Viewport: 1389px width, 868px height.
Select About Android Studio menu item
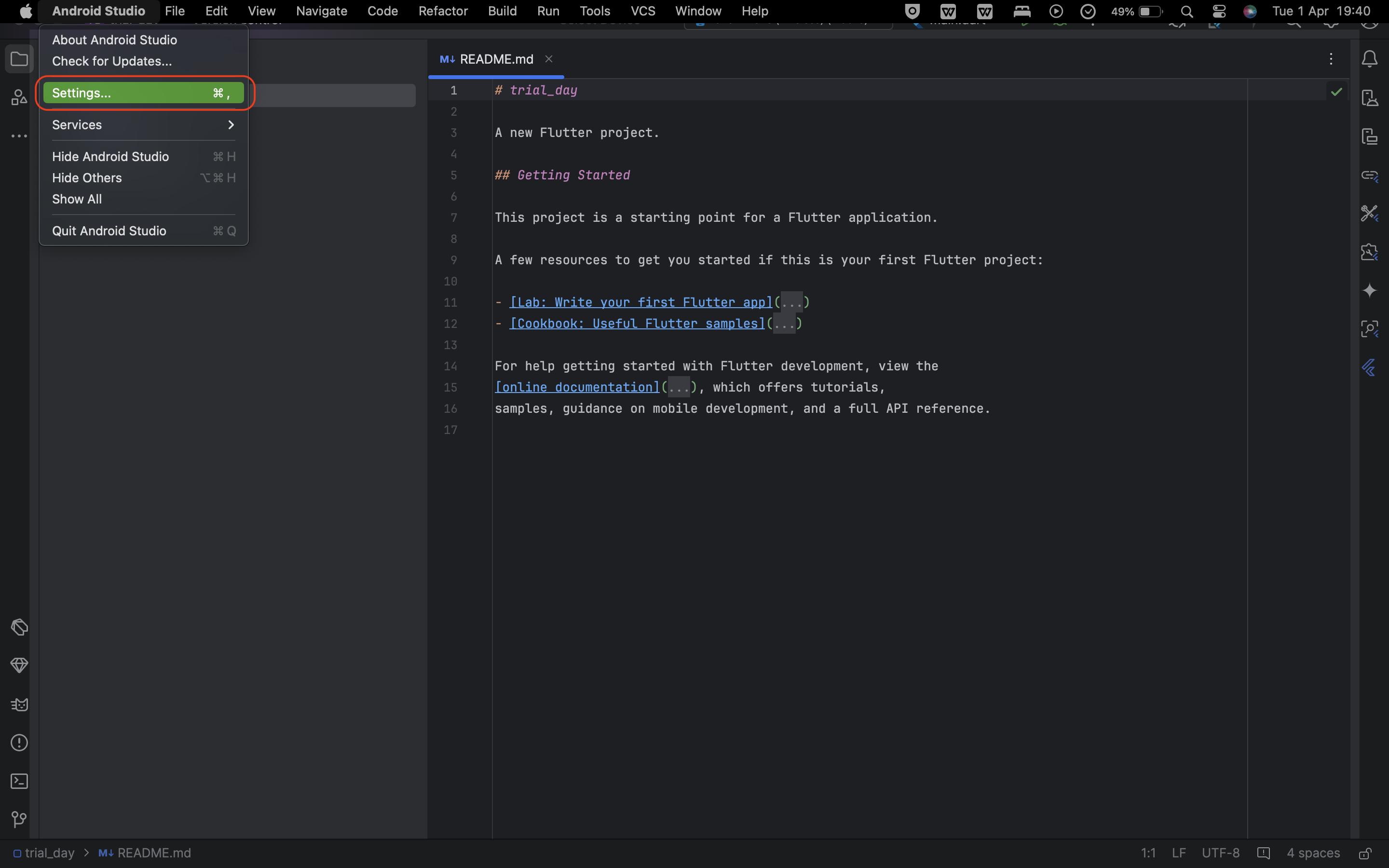point(144,40)
